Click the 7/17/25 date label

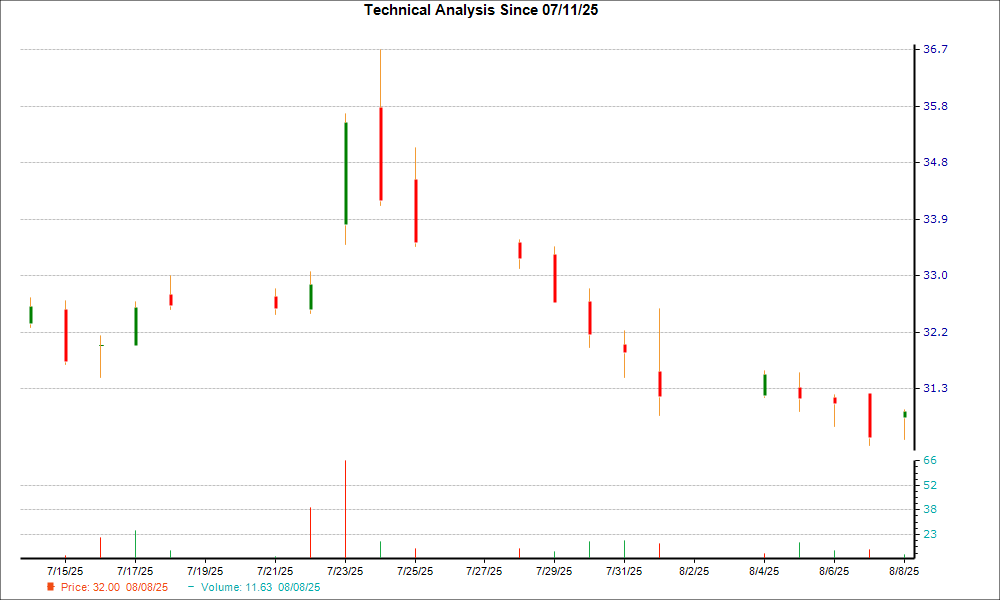(x=135, y=571)
